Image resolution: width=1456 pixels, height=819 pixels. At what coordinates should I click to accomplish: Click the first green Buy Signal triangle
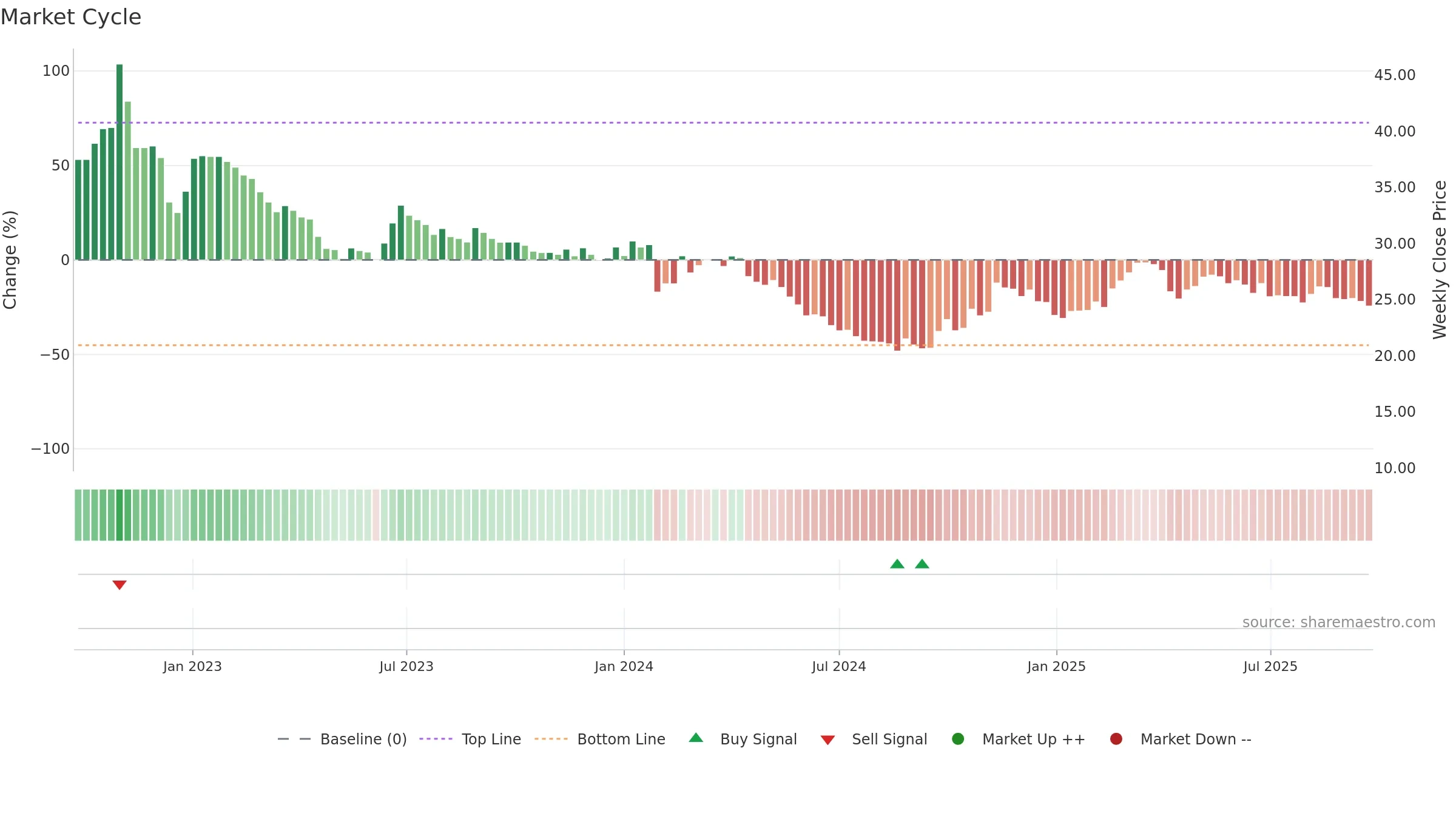(897, 564)
